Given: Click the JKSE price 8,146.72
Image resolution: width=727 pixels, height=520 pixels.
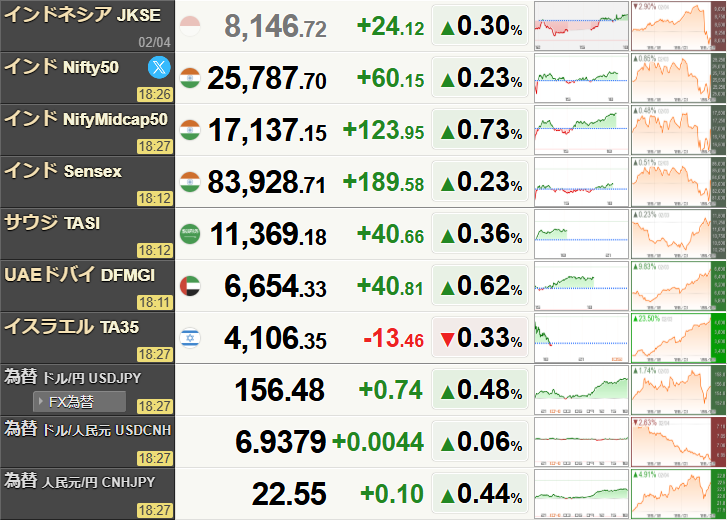Looking at the screenshot, I should click(x=275, y=27).
